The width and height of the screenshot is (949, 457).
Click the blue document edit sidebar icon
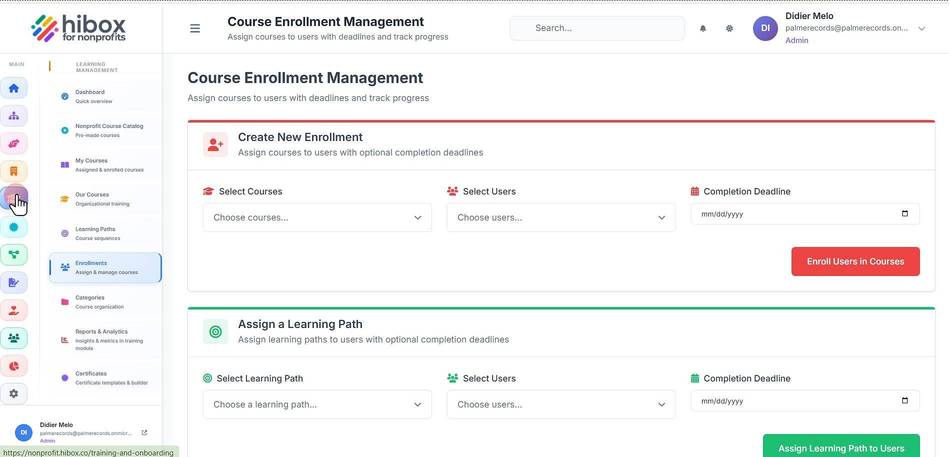[x=13, y=282]
